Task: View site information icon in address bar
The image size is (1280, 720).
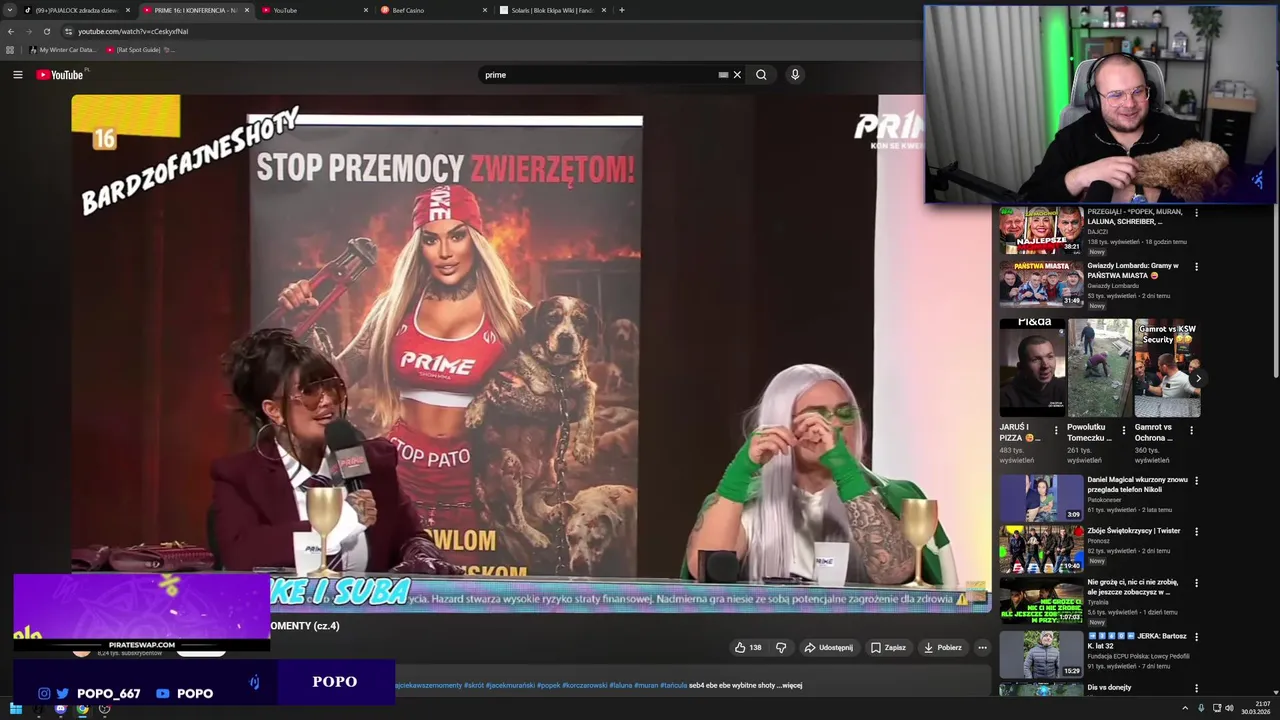Action: 68,31
